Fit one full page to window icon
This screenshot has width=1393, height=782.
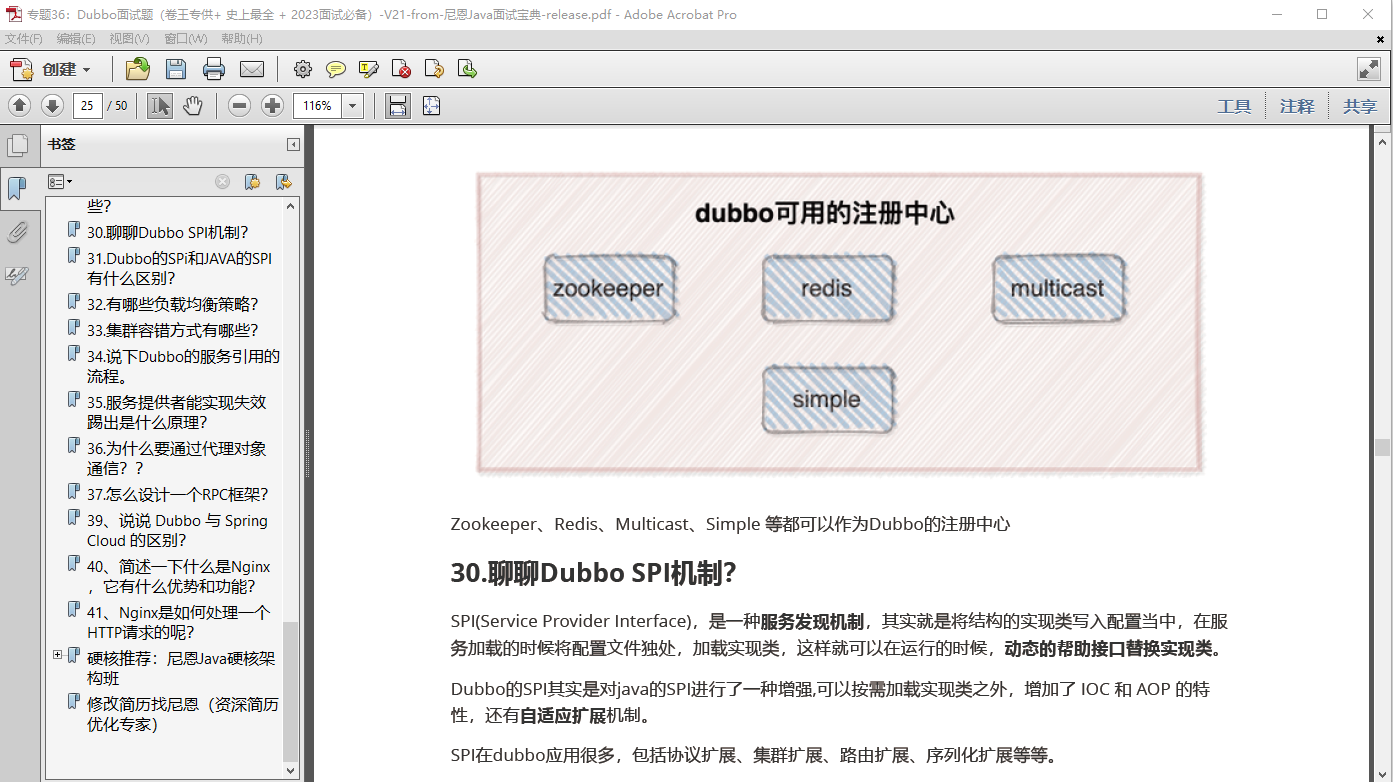431,105
